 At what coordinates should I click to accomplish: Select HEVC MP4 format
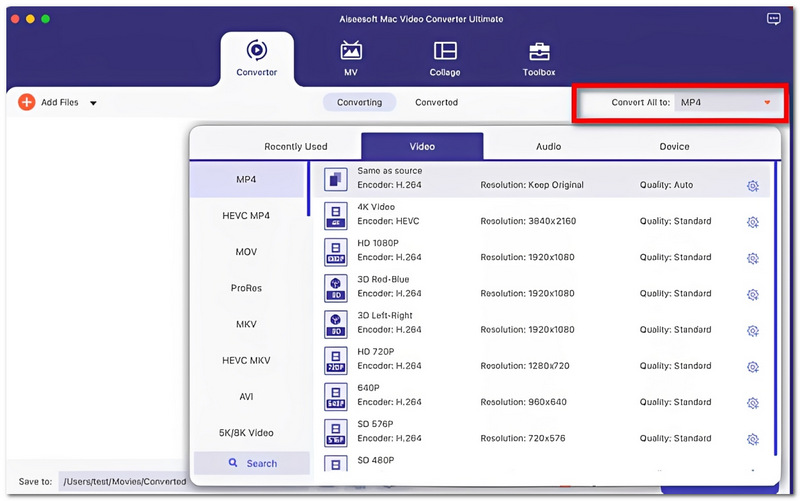pos(247,216)
